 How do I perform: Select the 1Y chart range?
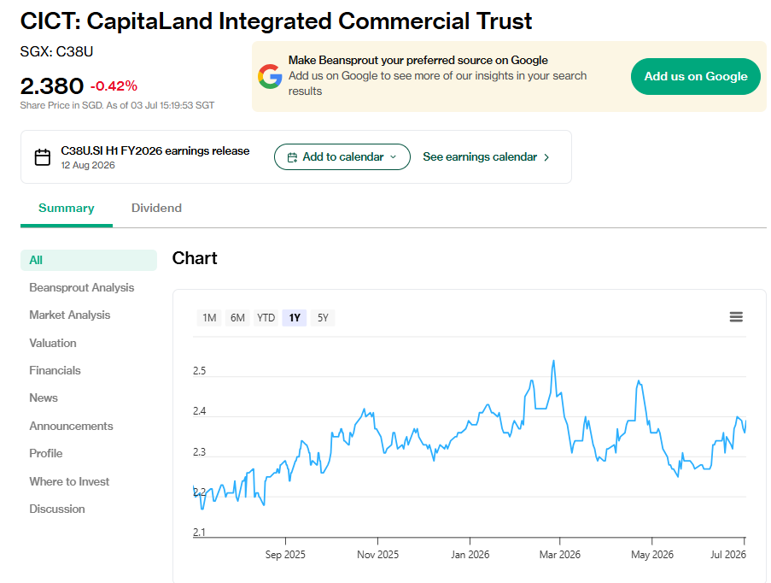tap(295, 318)
